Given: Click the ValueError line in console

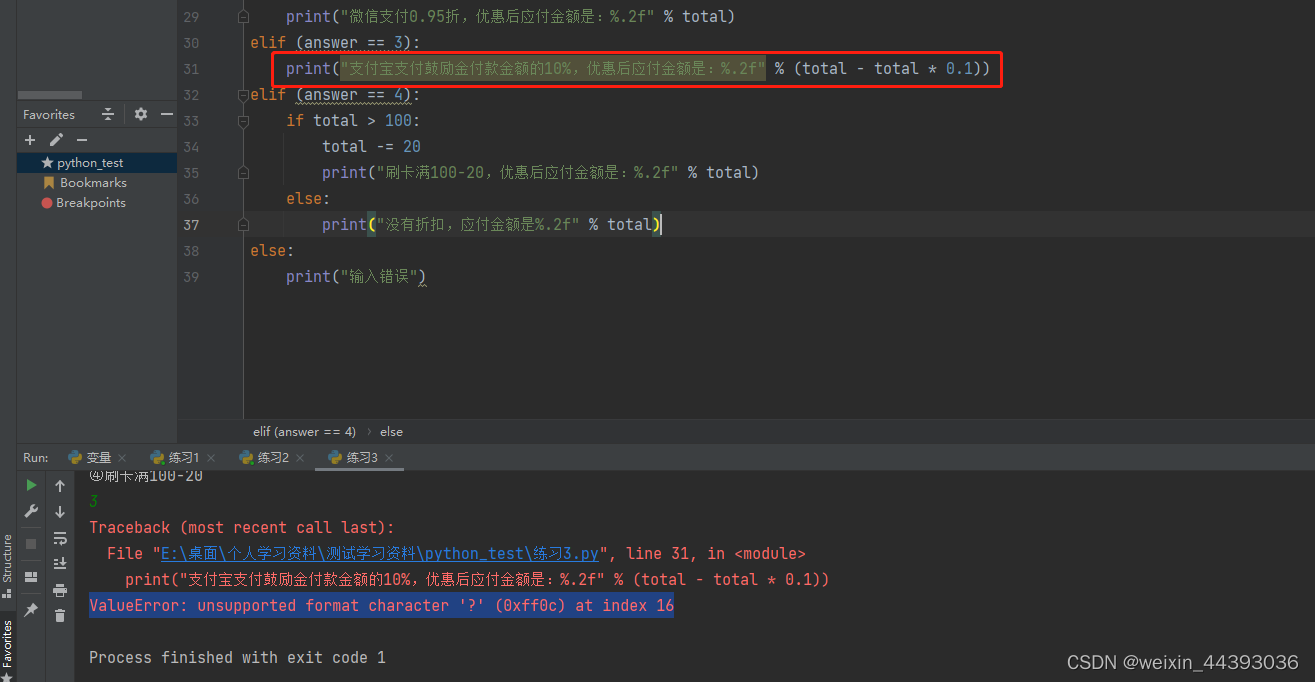Looking at the screenshot, I should 381,606.
